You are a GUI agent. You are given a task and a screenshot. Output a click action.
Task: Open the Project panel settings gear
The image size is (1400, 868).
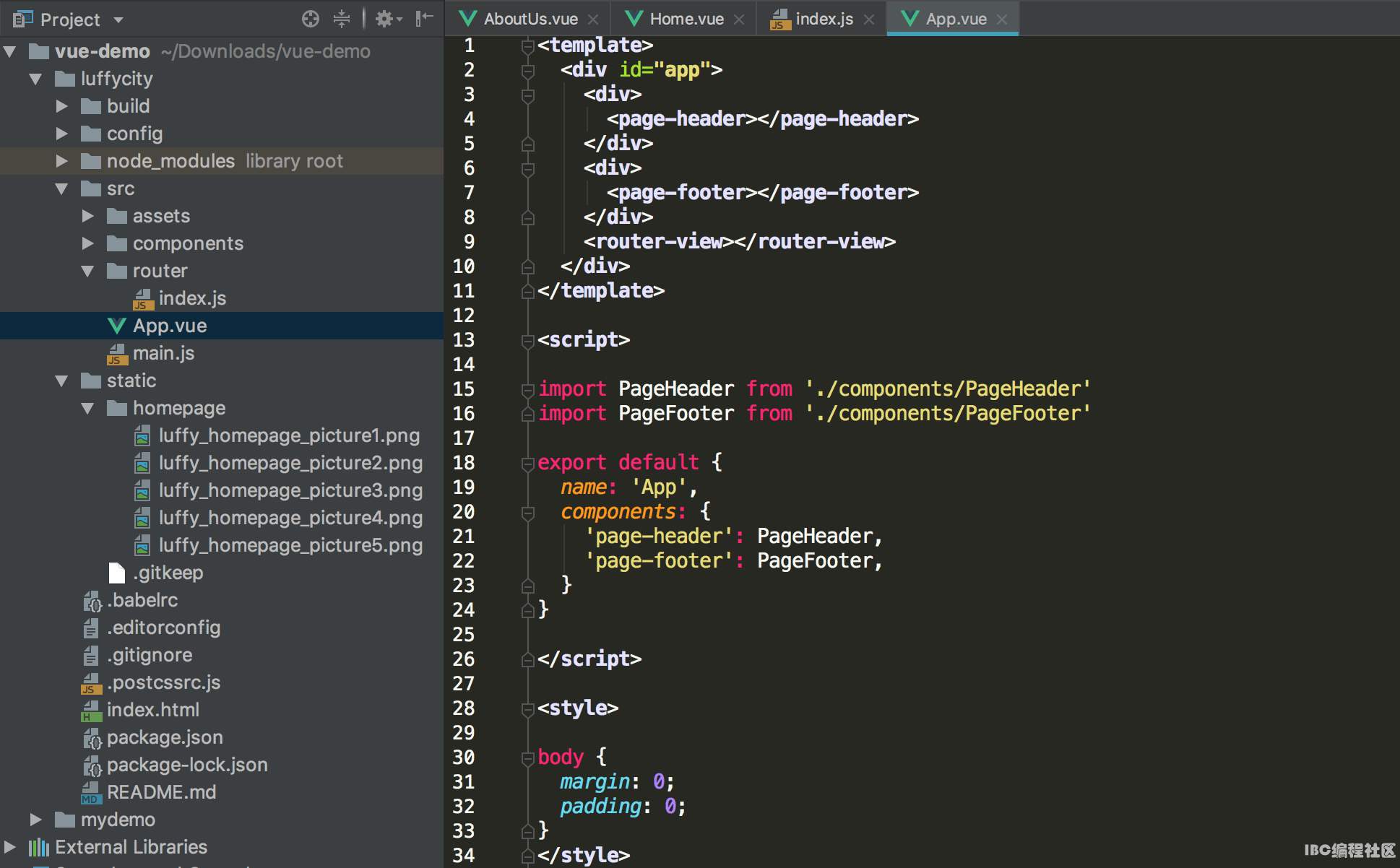click(385, 19)
